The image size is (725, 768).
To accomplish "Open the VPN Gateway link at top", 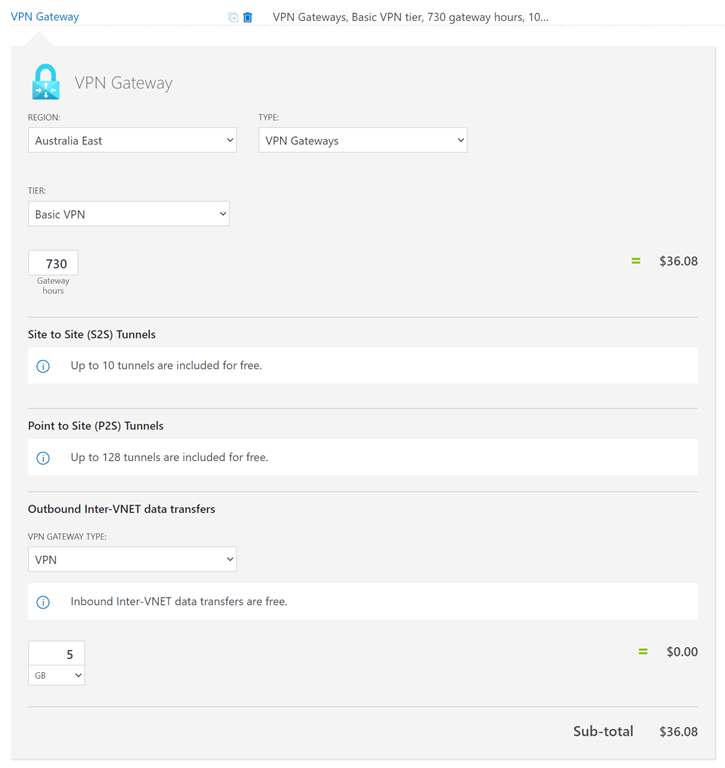I will pyautogui.click(x=45, y=17).
